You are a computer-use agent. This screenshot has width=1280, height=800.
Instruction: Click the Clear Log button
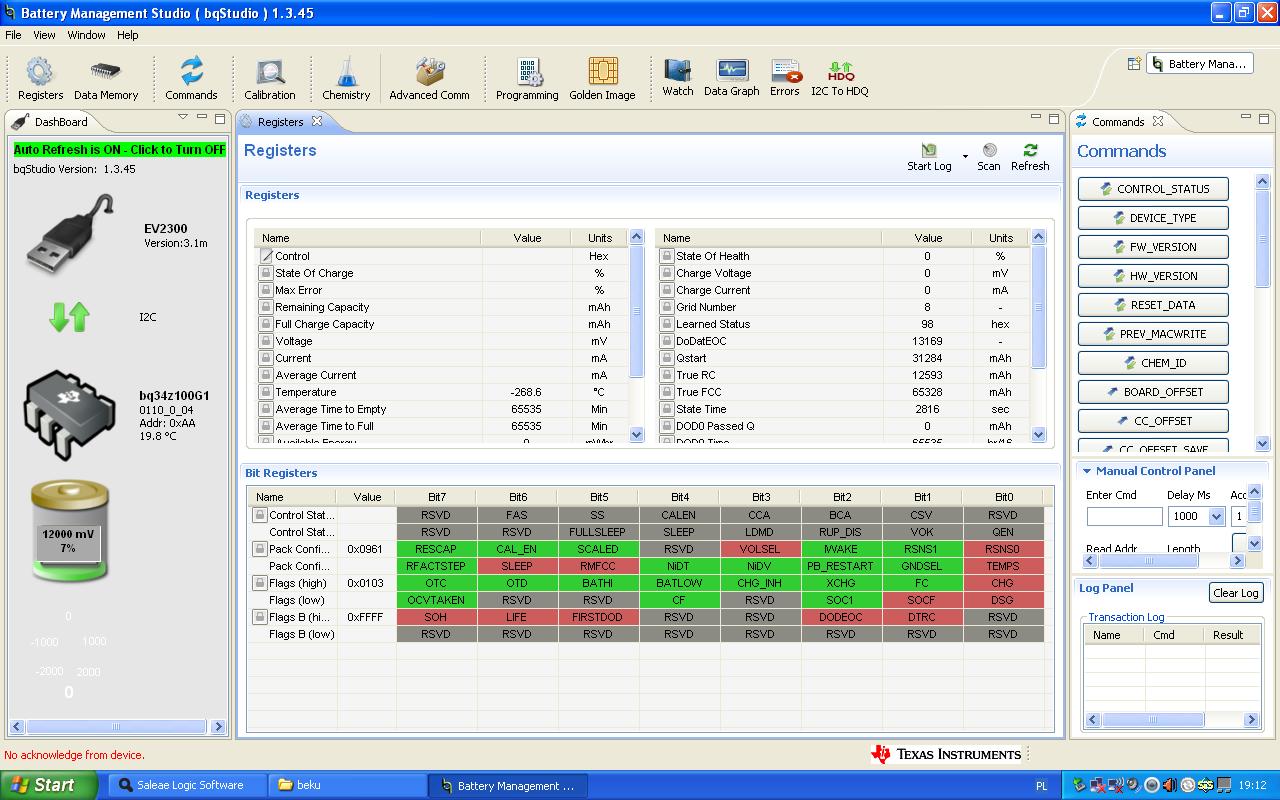[x=1236, y=593]
